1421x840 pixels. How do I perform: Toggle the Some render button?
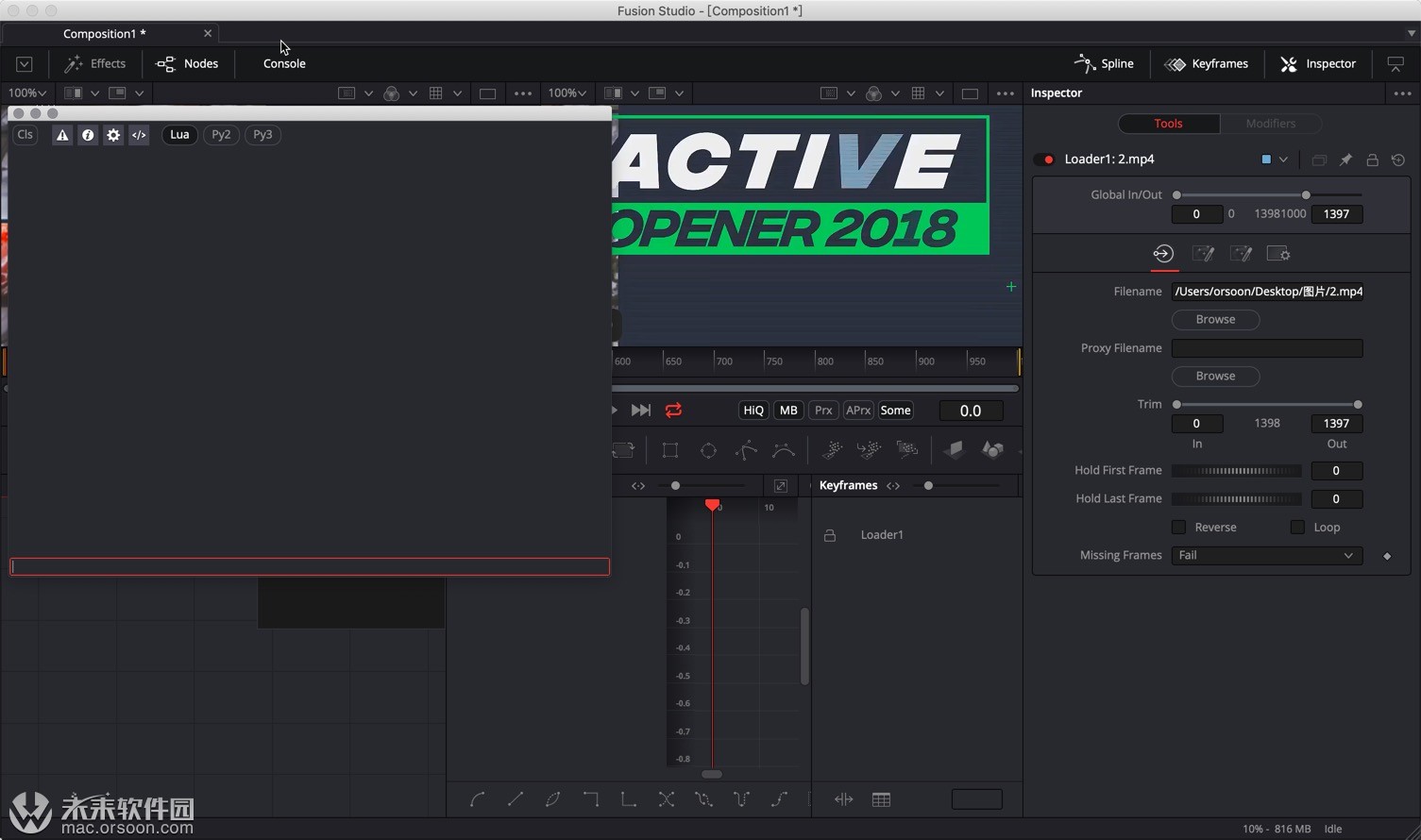[895, 411]
